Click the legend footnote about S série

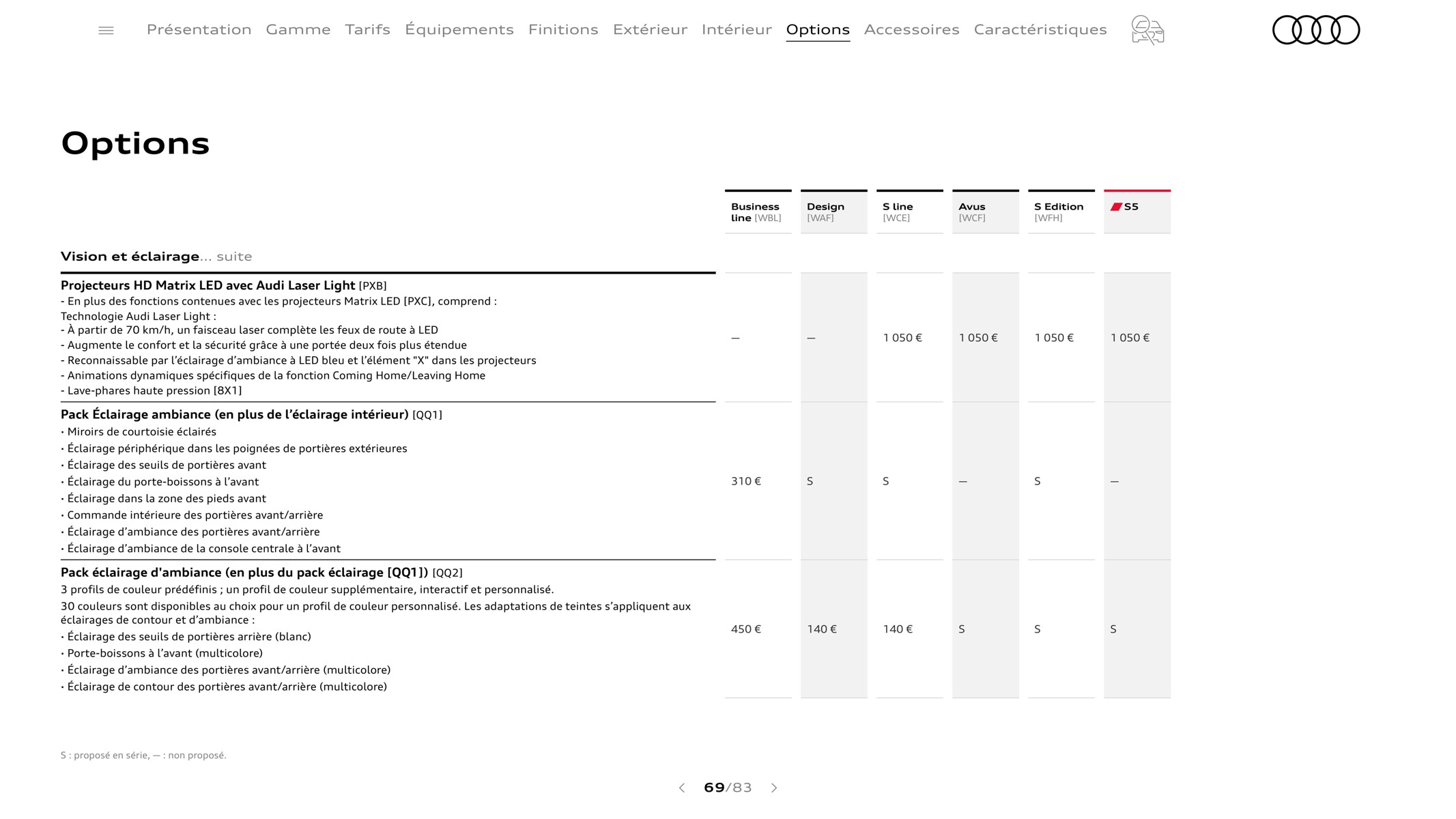[x=143, y=756]
